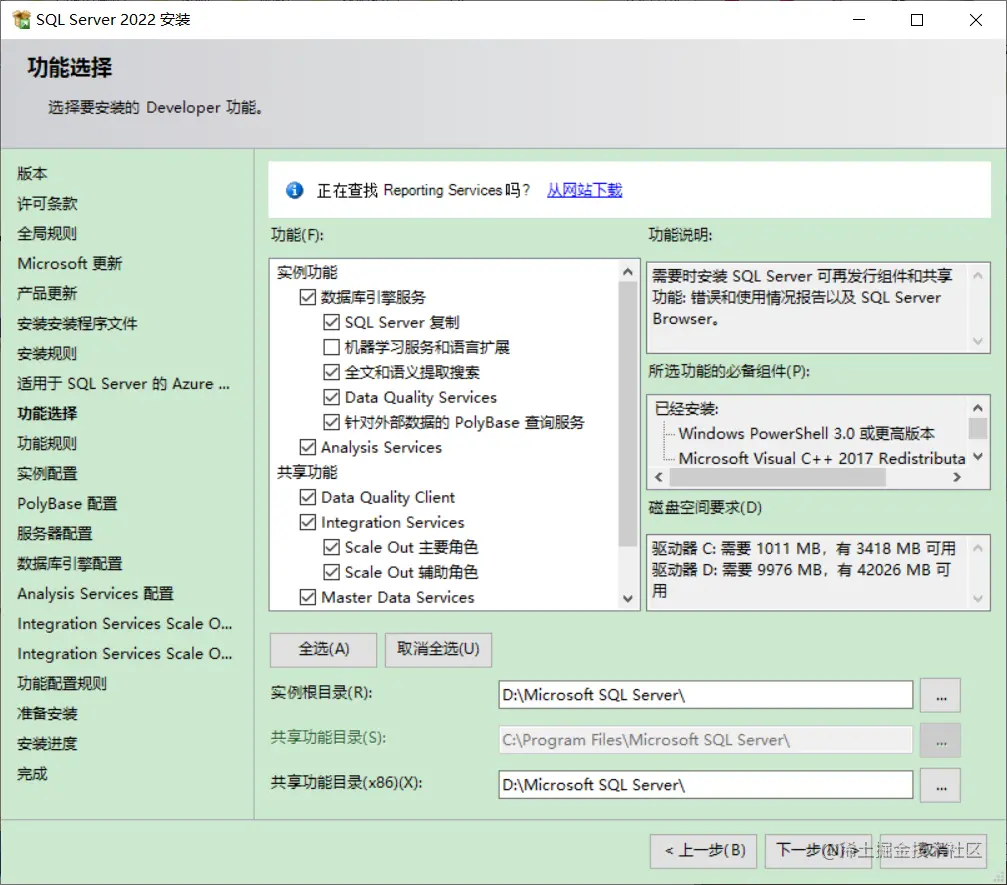Viewport: 1007px width, 885px height.
Task: Select 功能规则 step in sidebar
Action: pos(47,444)
